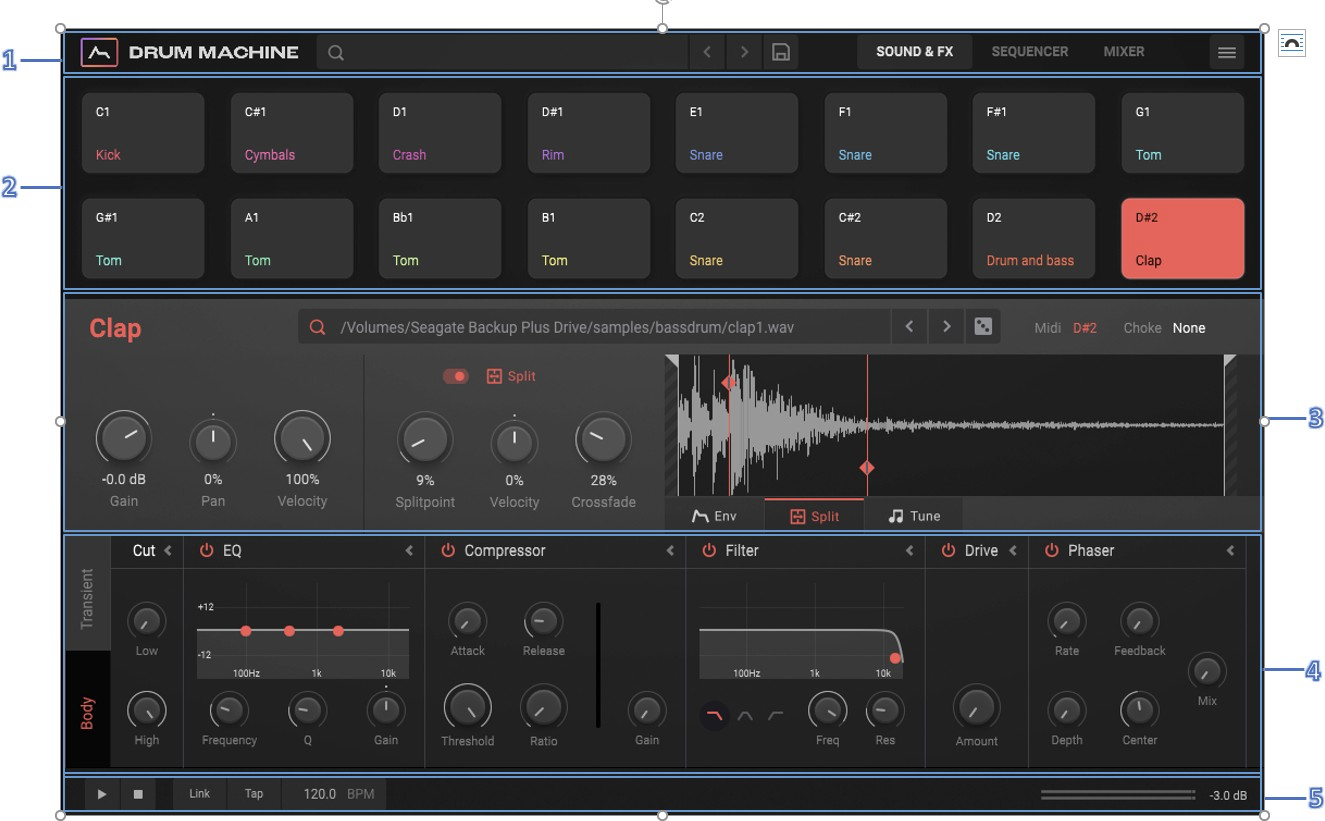
Task: Open the Tune tab under waveform
Action: point(914,516)
